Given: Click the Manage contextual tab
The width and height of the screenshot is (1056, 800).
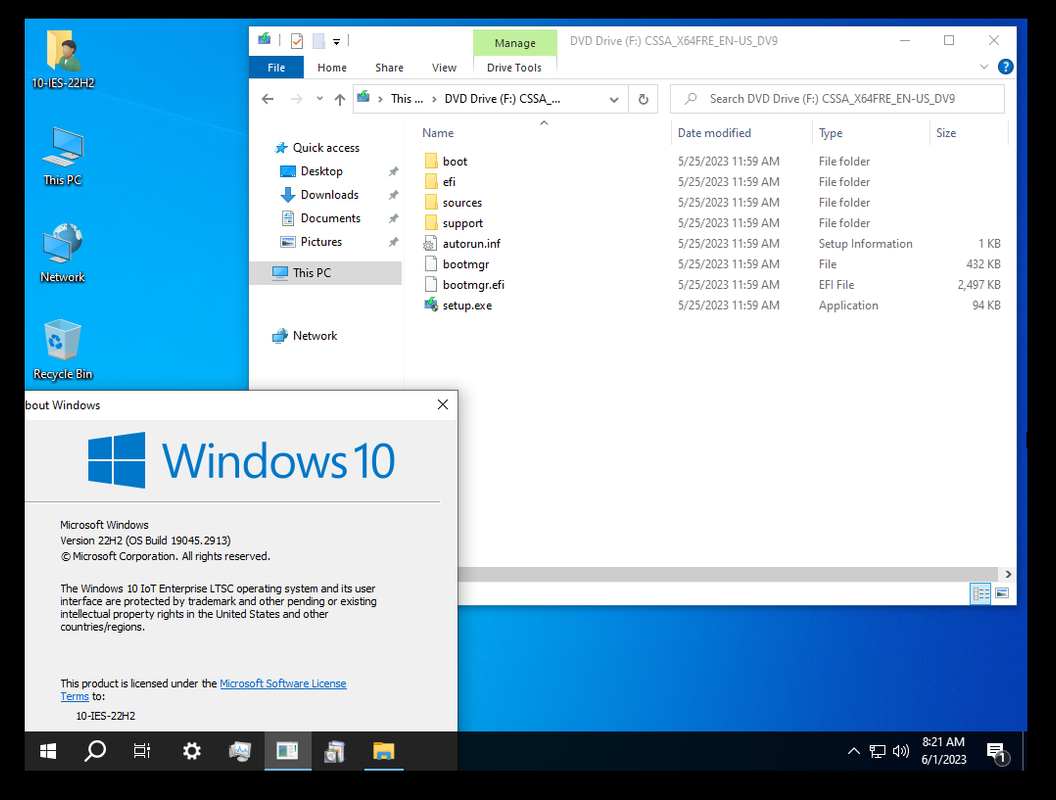Looking at the screenshot, I should [515, 42].
